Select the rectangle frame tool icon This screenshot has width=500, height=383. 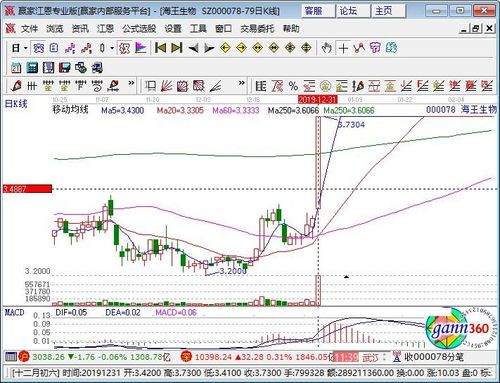tap(150, 86)
